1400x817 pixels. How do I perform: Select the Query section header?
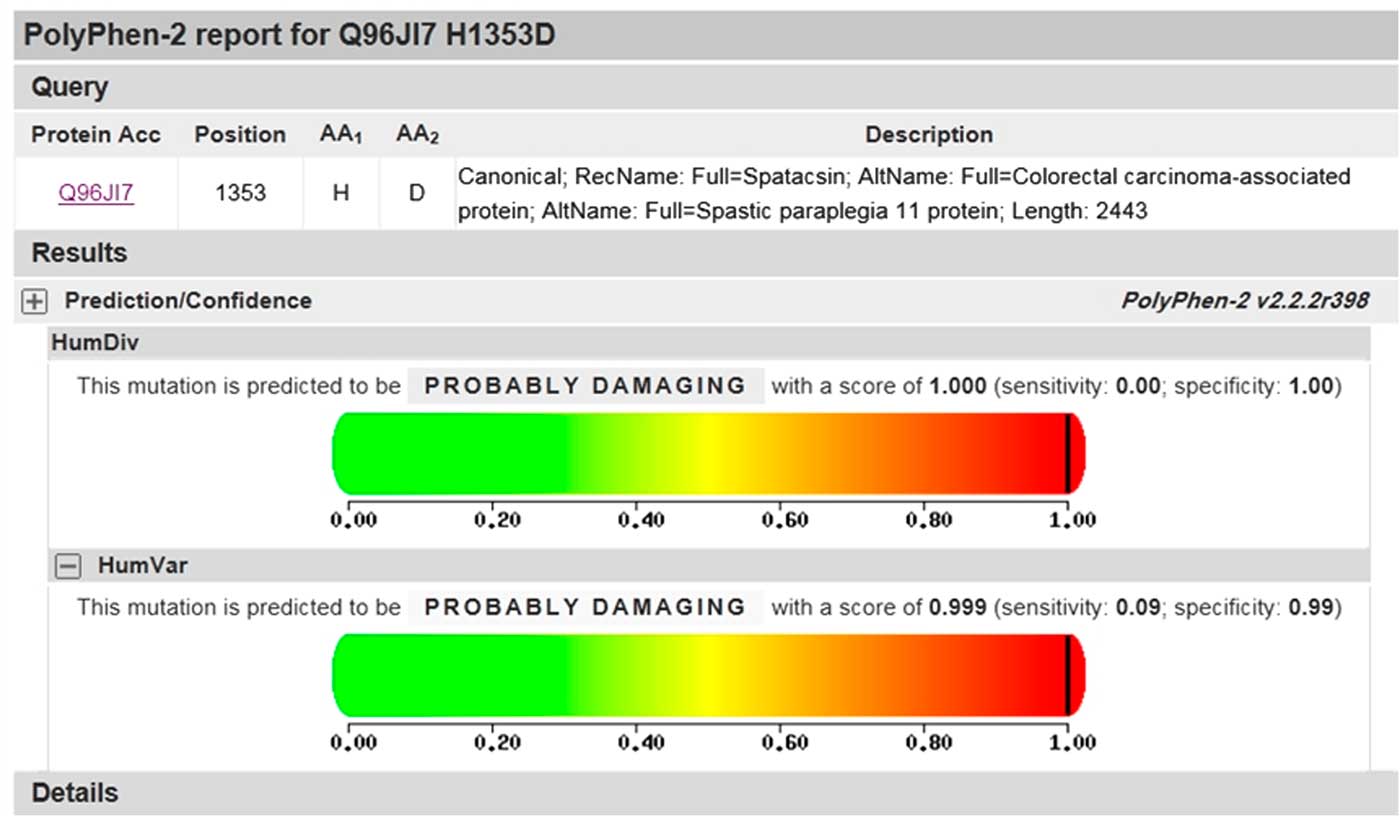point(70,87)
